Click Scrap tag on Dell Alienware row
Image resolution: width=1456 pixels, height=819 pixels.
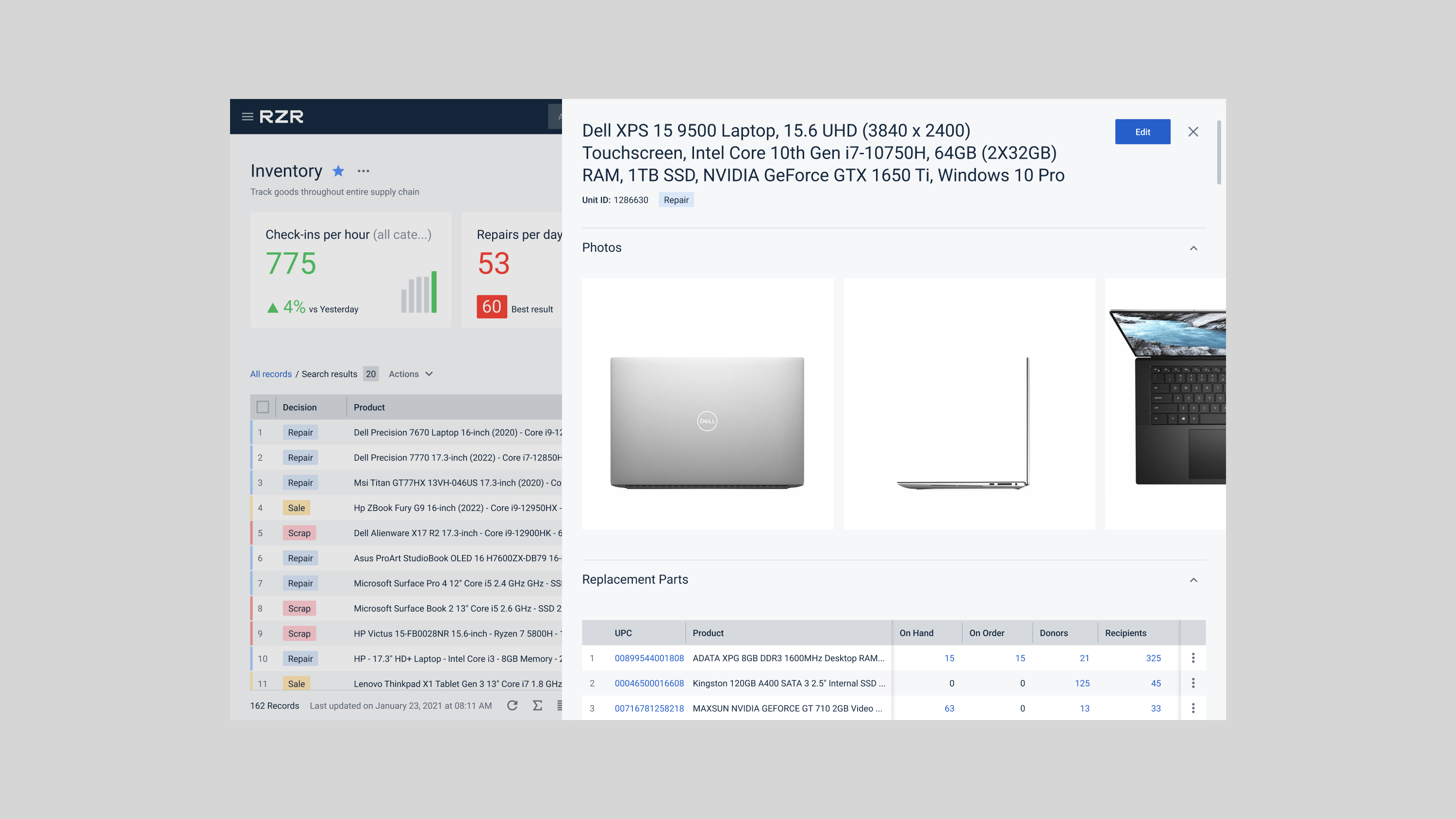click(x=299, y=533)
